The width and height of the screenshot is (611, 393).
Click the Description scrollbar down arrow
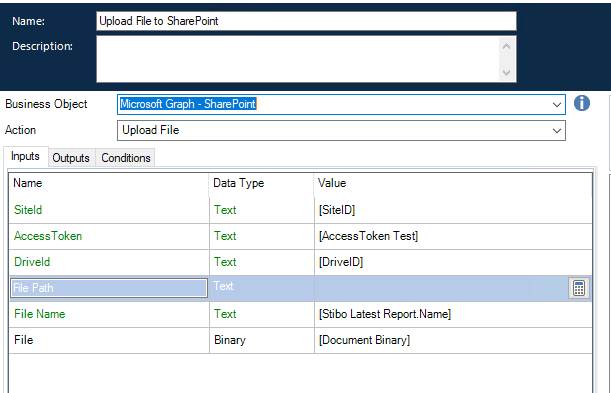click(x=507, y=72)
